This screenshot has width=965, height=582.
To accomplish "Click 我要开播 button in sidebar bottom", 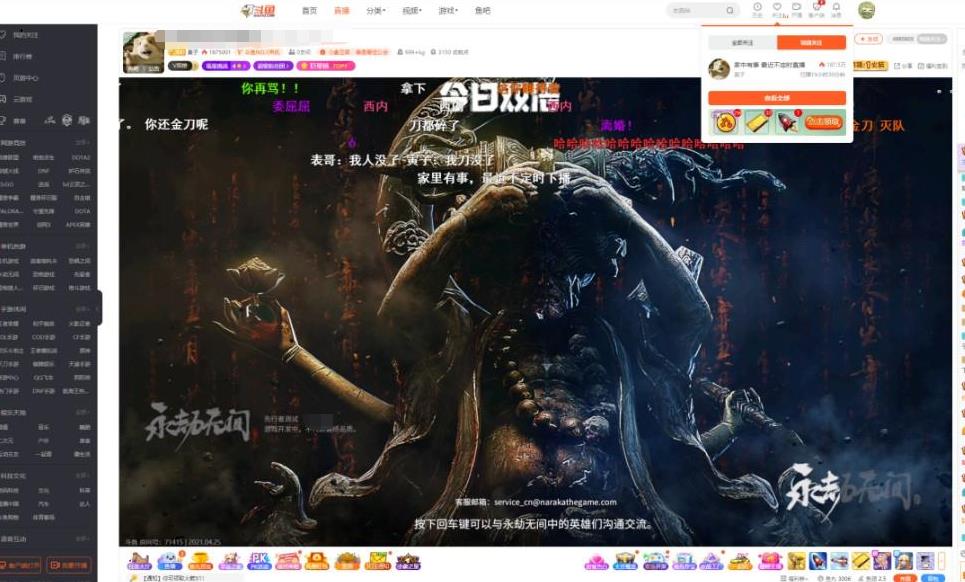I will click(69, 565).
